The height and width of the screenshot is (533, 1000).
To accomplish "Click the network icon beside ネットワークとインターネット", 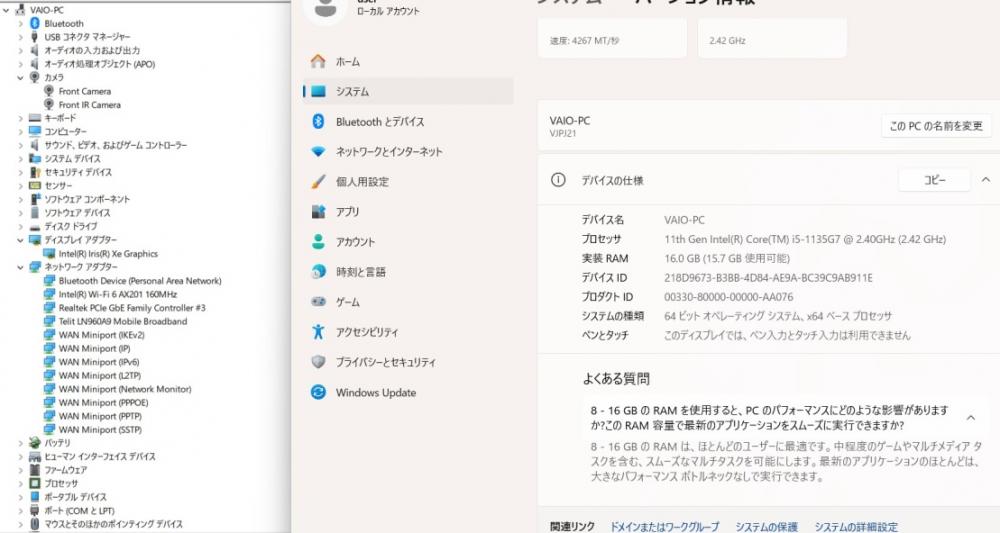I will click(x=318, y=152).
